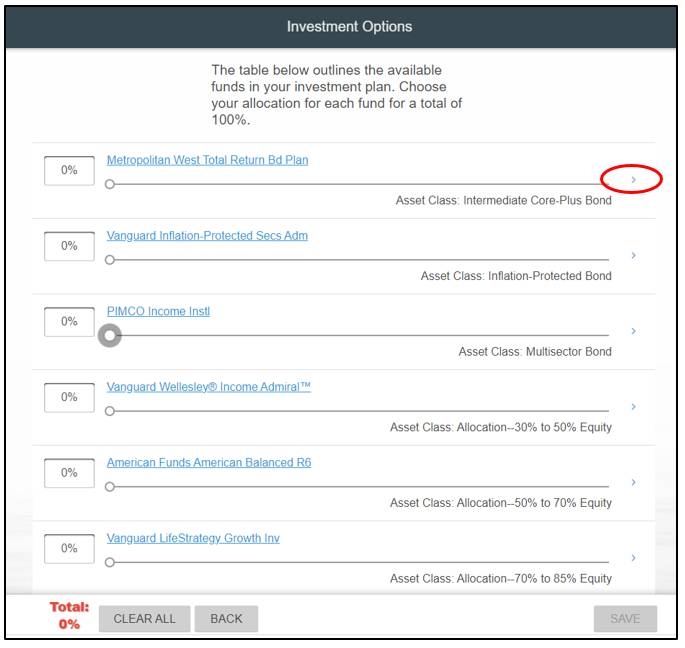Open Vanguard Wellesley Income row arrow
Viewport: 685px width, 648px height.
coord(633,407)
